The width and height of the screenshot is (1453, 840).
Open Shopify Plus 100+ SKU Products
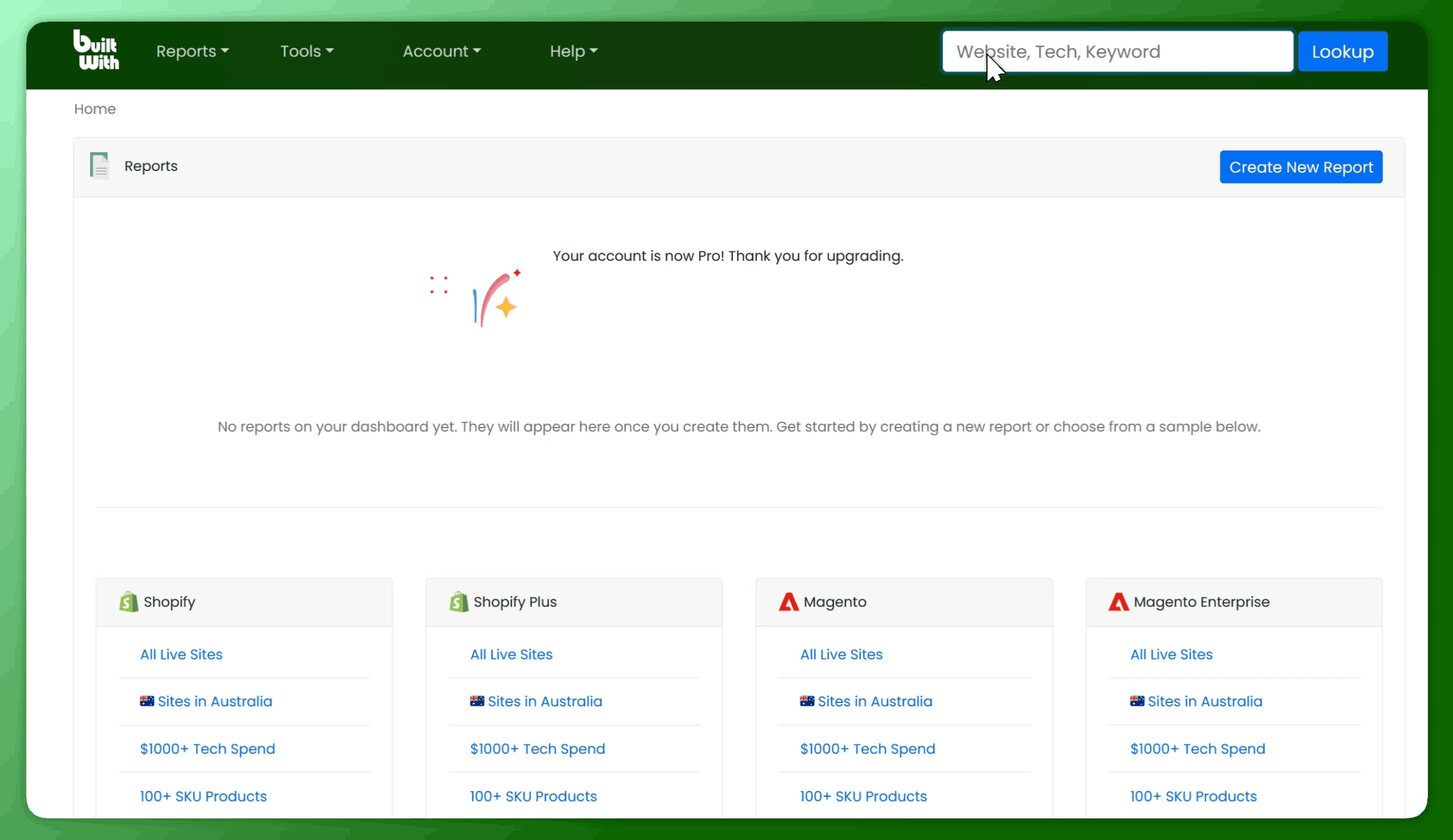533,796
